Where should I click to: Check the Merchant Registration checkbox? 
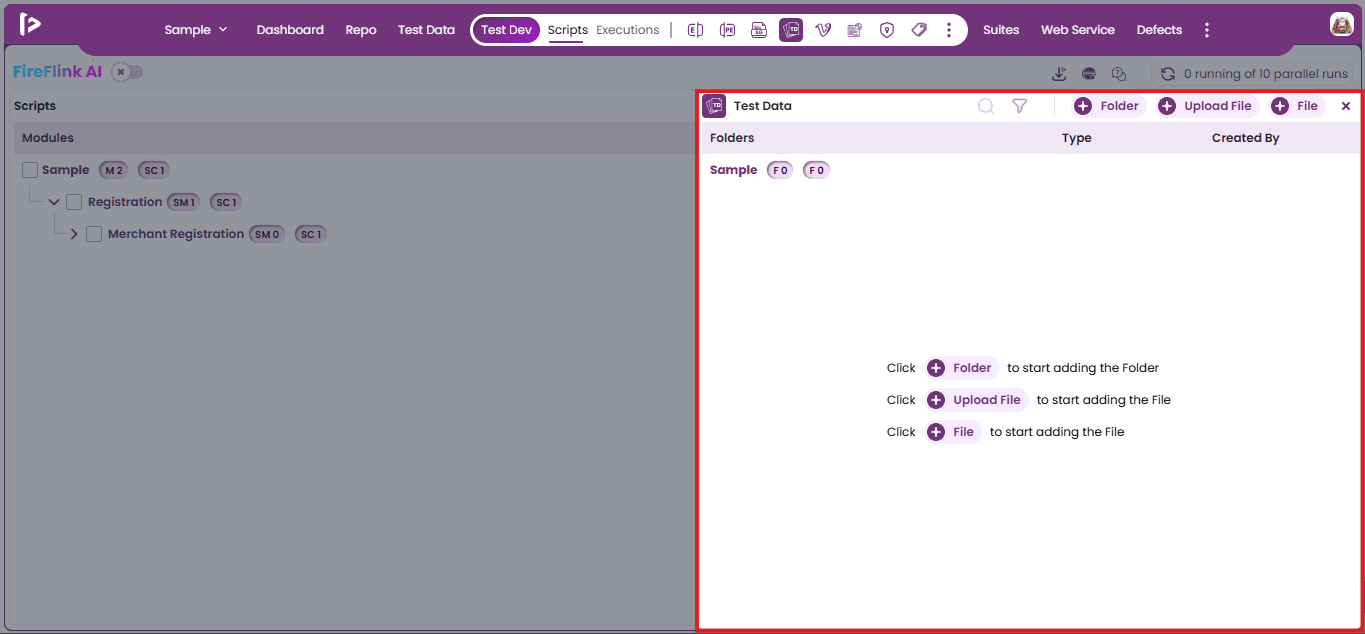pos(94,234)
